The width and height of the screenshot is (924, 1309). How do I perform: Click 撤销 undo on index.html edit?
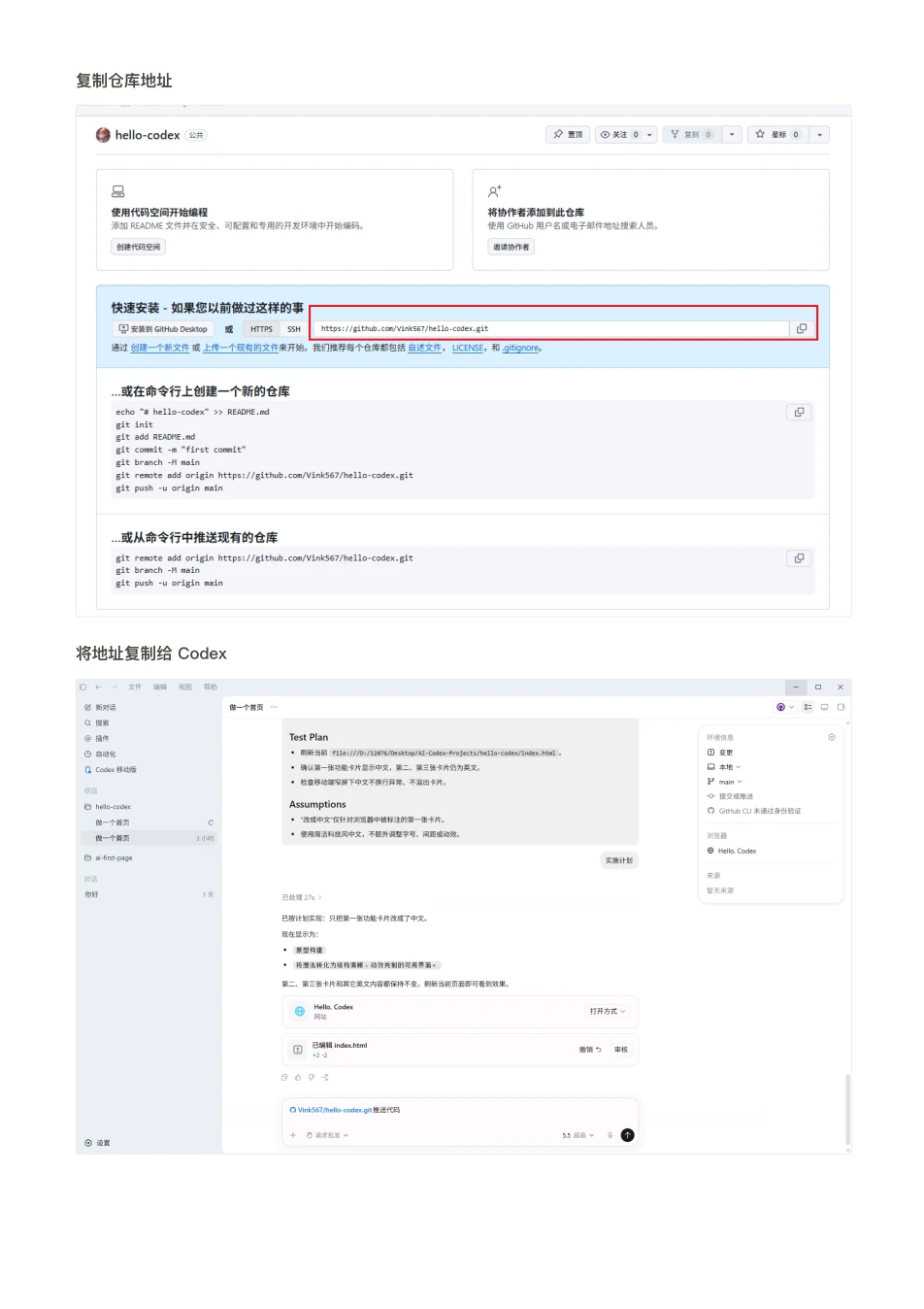pyautogui.click(x=590, y=1049)
